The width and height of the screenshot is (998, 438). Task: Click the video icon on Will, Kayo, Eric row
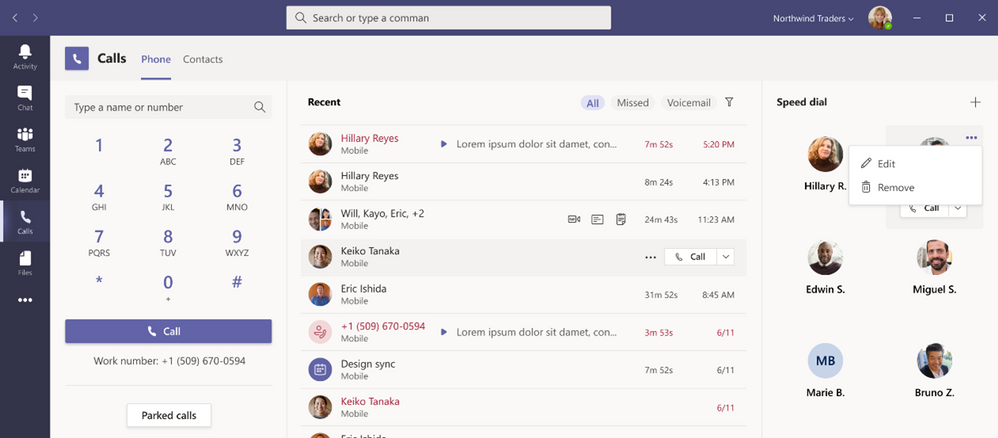(x=574, y=219)
